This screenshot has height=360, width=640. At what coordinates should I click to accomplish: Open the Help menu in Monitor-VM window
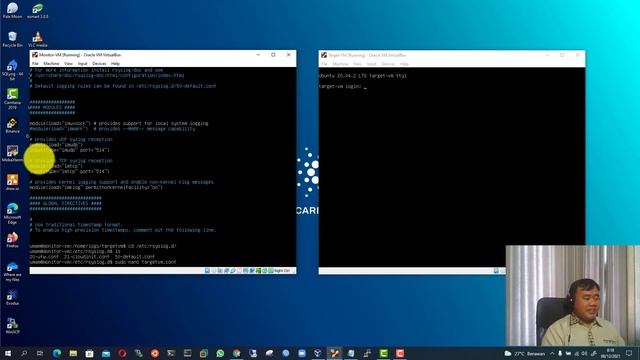click(116, 64)
